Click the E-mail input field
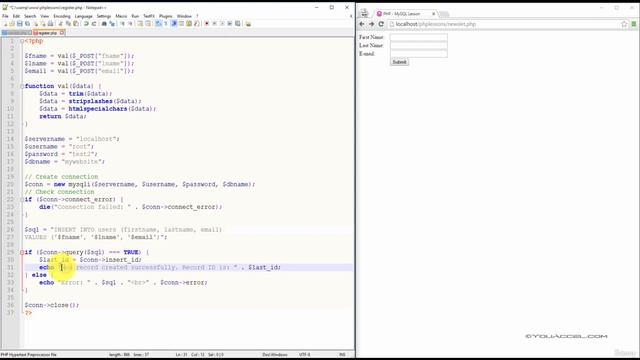The image size is (640, 360). pyautogui.click(x=418, y=53)
